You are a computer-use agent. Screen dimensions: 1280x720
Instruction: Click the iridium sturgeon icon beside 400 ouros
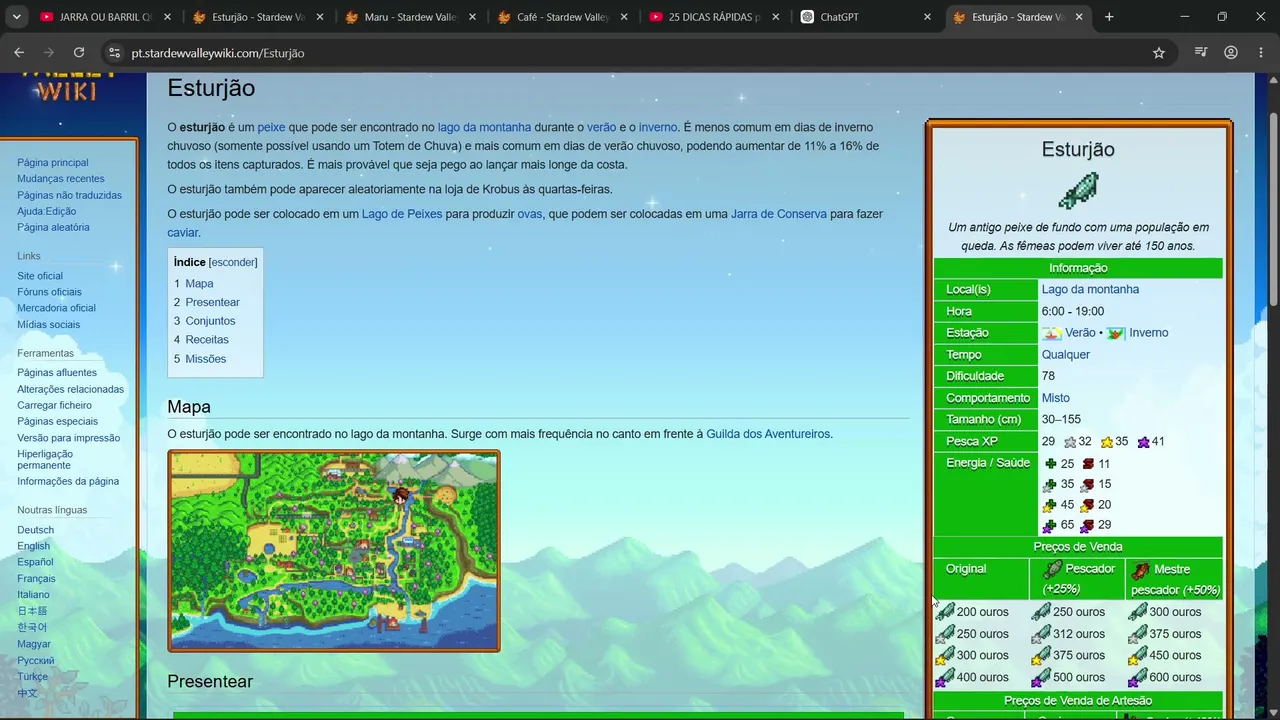click(x=945, y=677)
